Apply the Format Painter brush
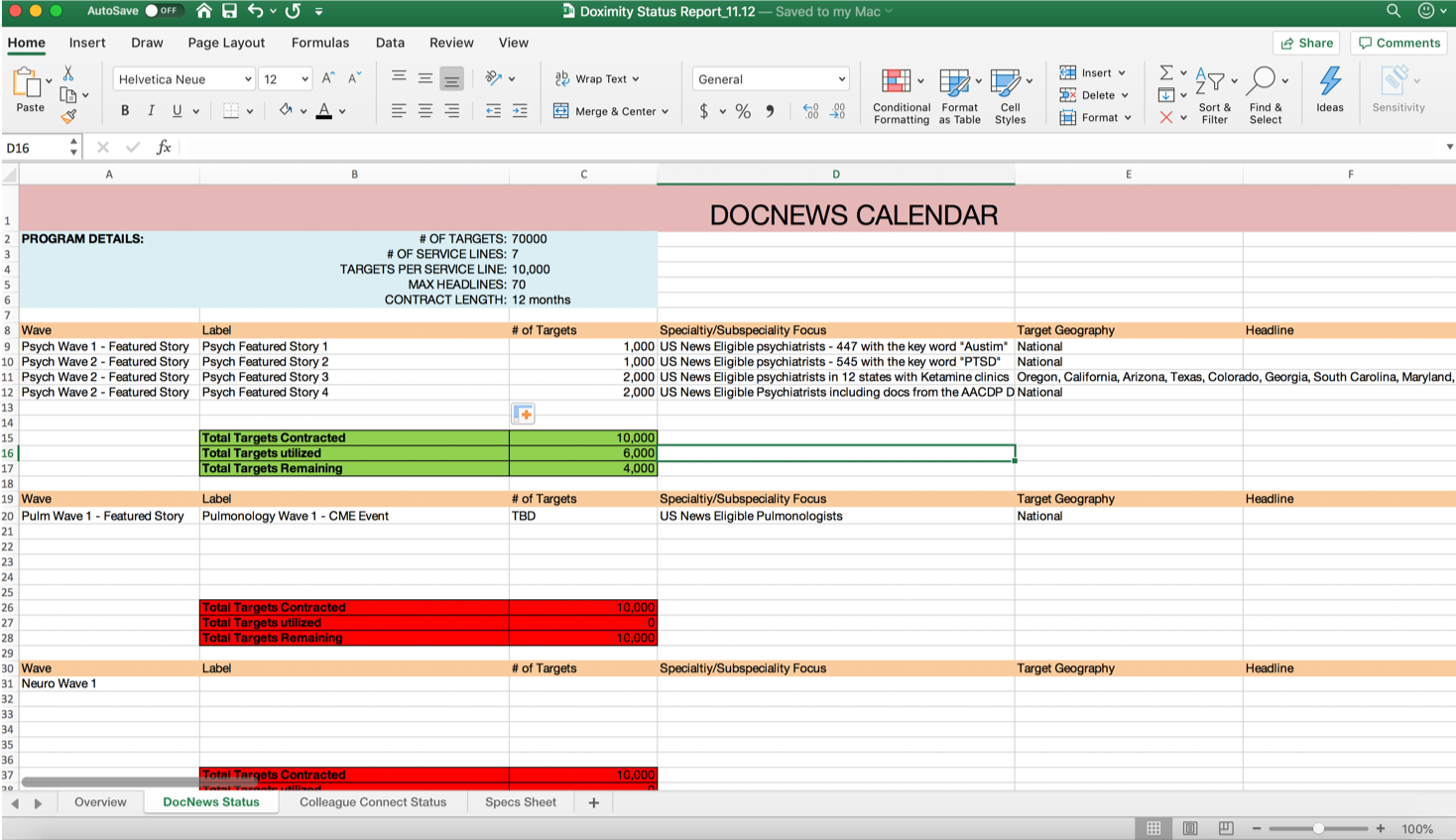This screenshot has height=840, width=1456. point(68,116)
